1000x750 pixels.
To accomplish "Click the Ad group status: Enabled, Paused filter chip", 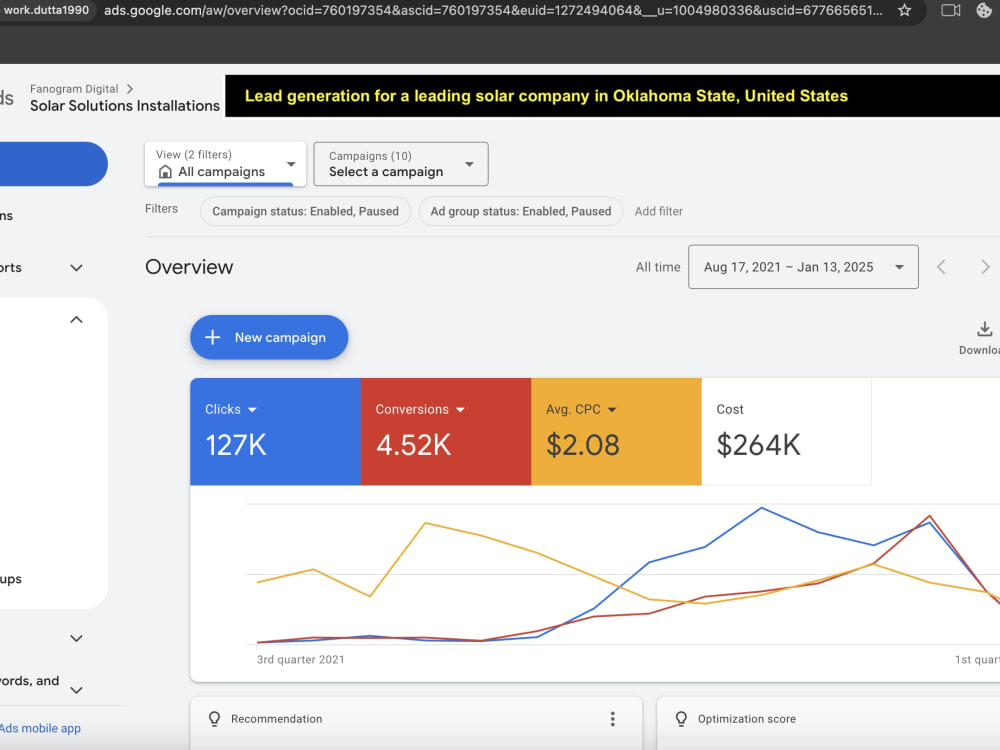I will pos(520,211).
